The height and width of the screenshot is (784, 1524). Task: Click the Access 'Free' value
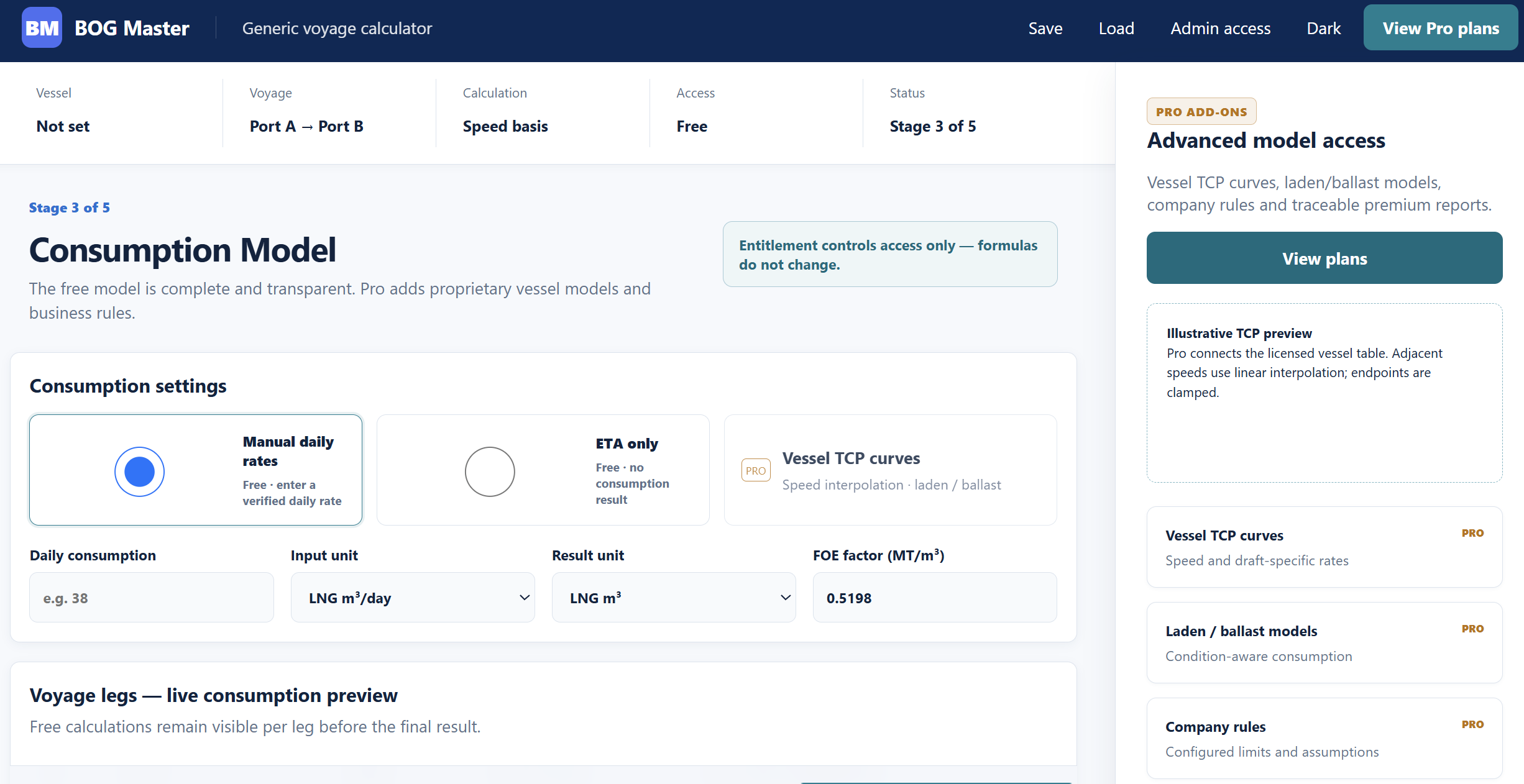point(692,126)
